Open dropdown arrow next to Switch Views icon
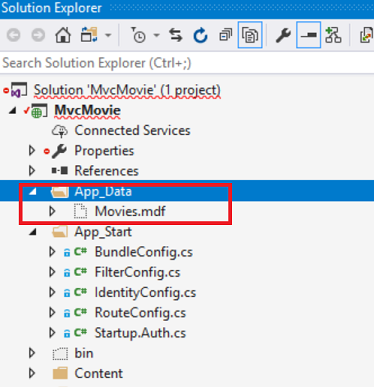Image resolution: width=374 pixels, height=387 pixels. 108,35
